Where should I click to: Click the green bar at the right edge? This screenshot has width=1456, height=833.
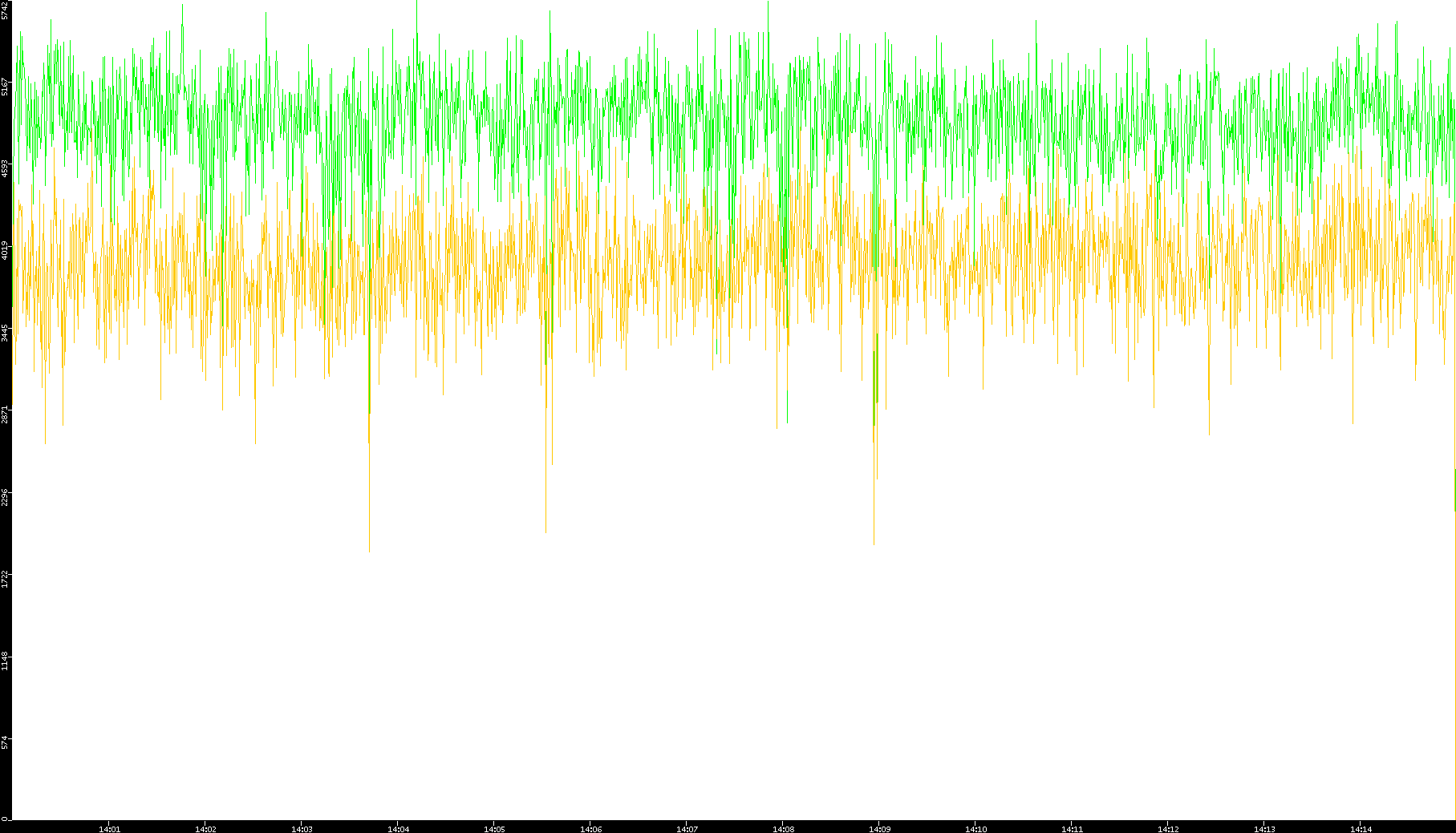(x=1454, y=489)
